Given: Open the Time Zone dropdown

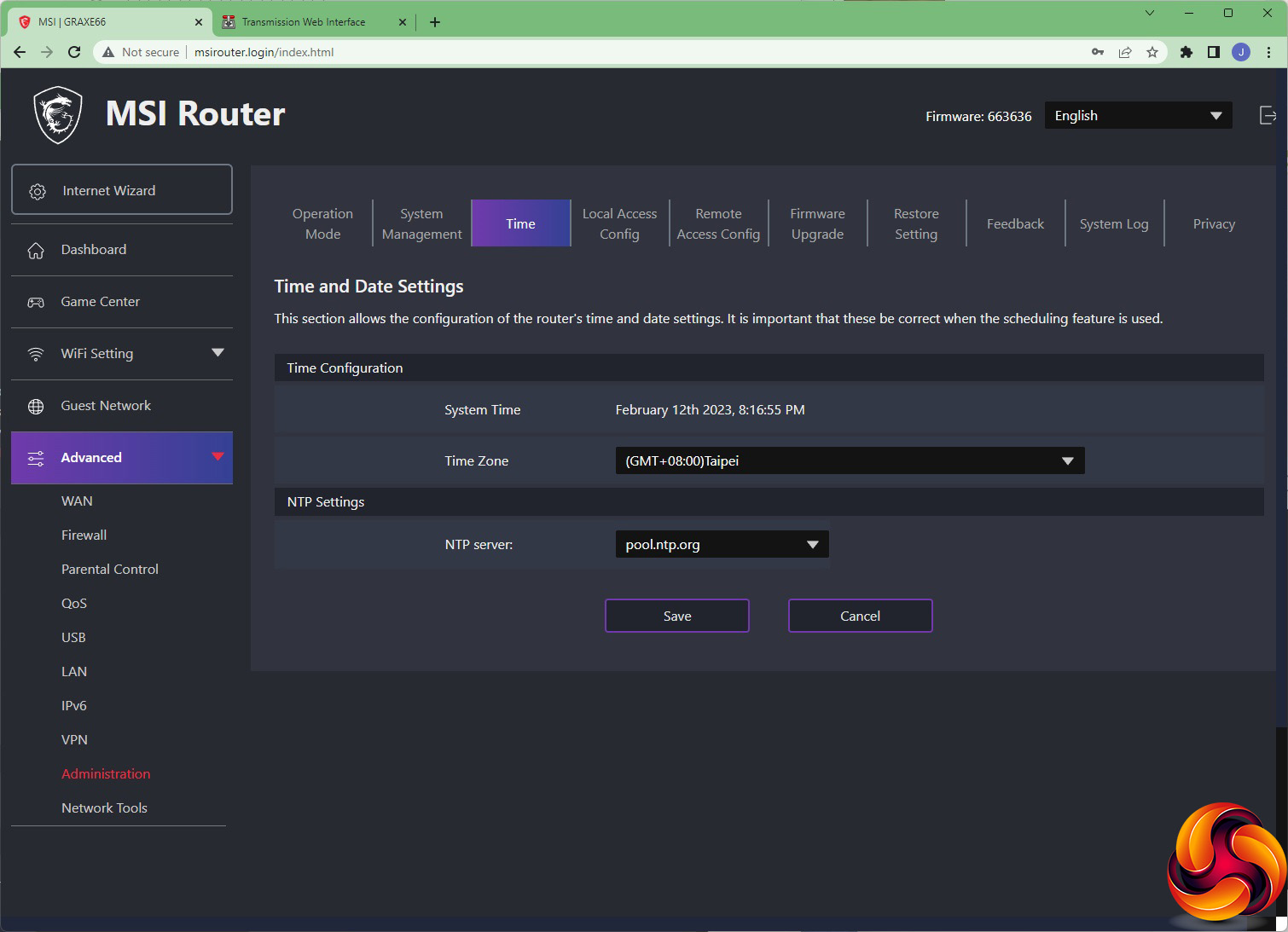Looking at the screenshot, I should [849, 460].
